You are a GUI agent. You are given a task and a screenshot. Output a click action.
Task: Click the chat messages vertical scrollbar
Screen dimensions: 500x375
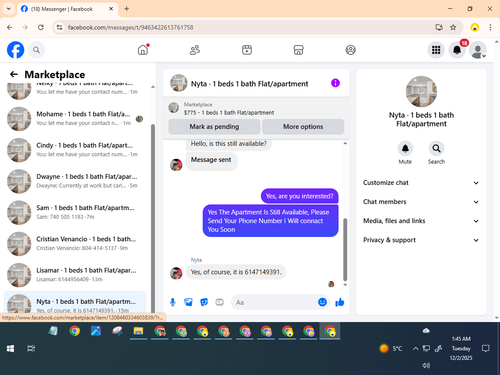(x=345, y=249)
